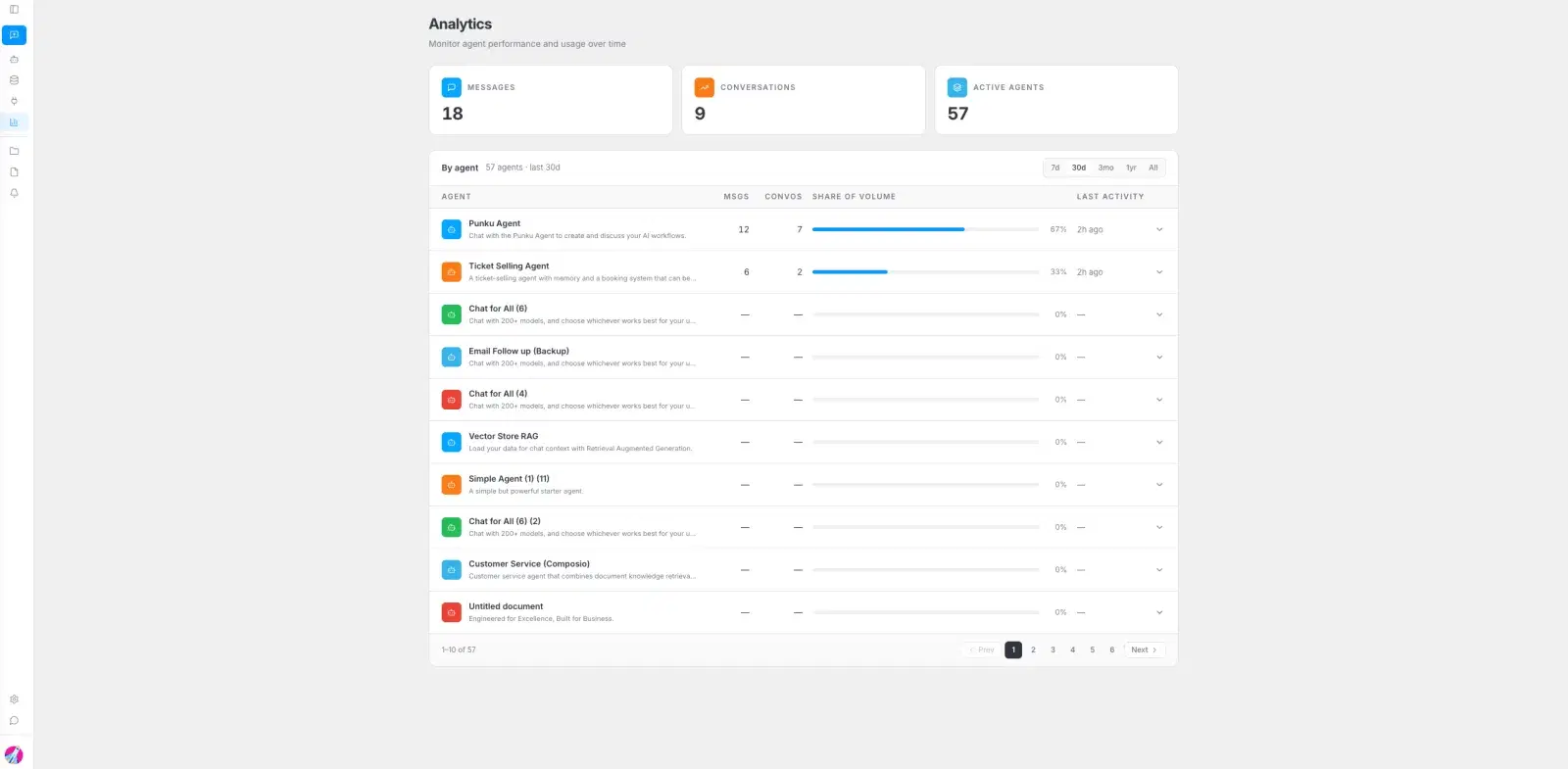1568x769 pixels.
Task: Open the agents robot icon in sidebar
Action: [14, 59]
